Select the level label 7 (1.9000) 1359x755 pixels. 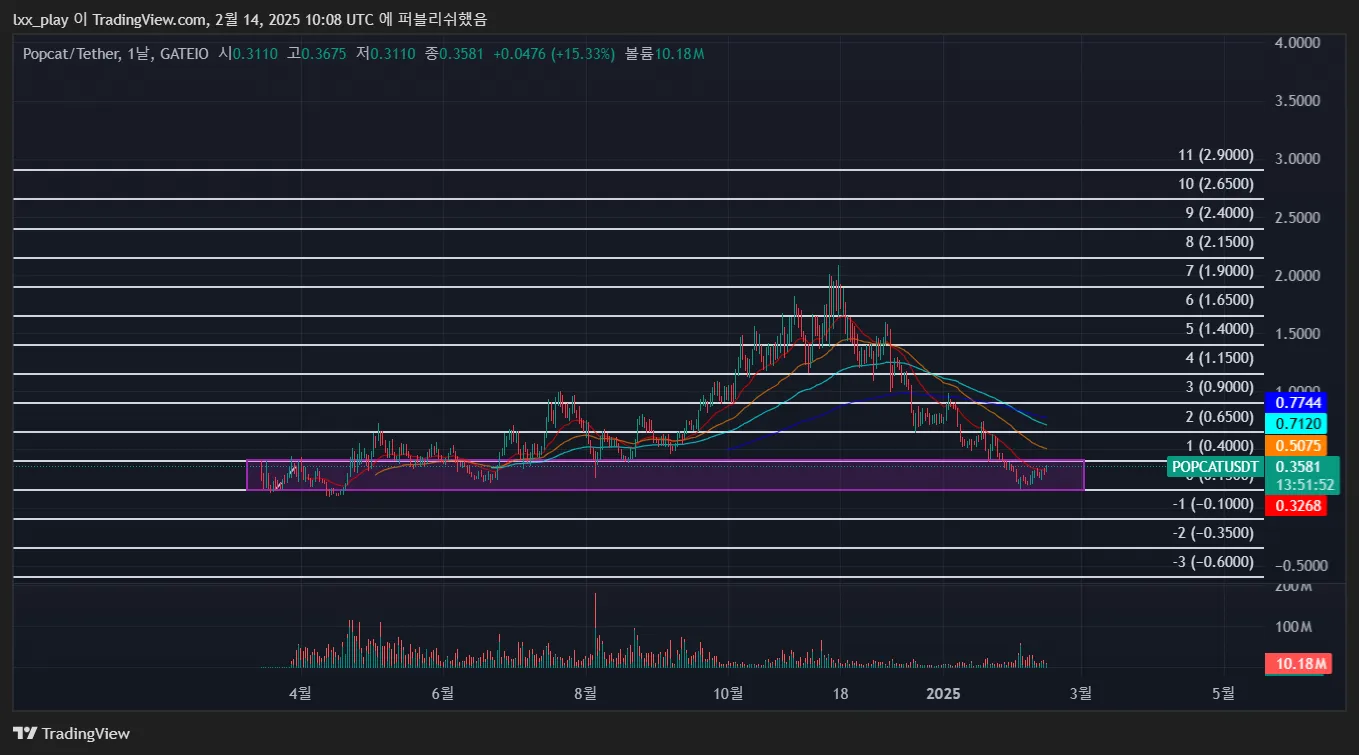[x=1220, y=271]
